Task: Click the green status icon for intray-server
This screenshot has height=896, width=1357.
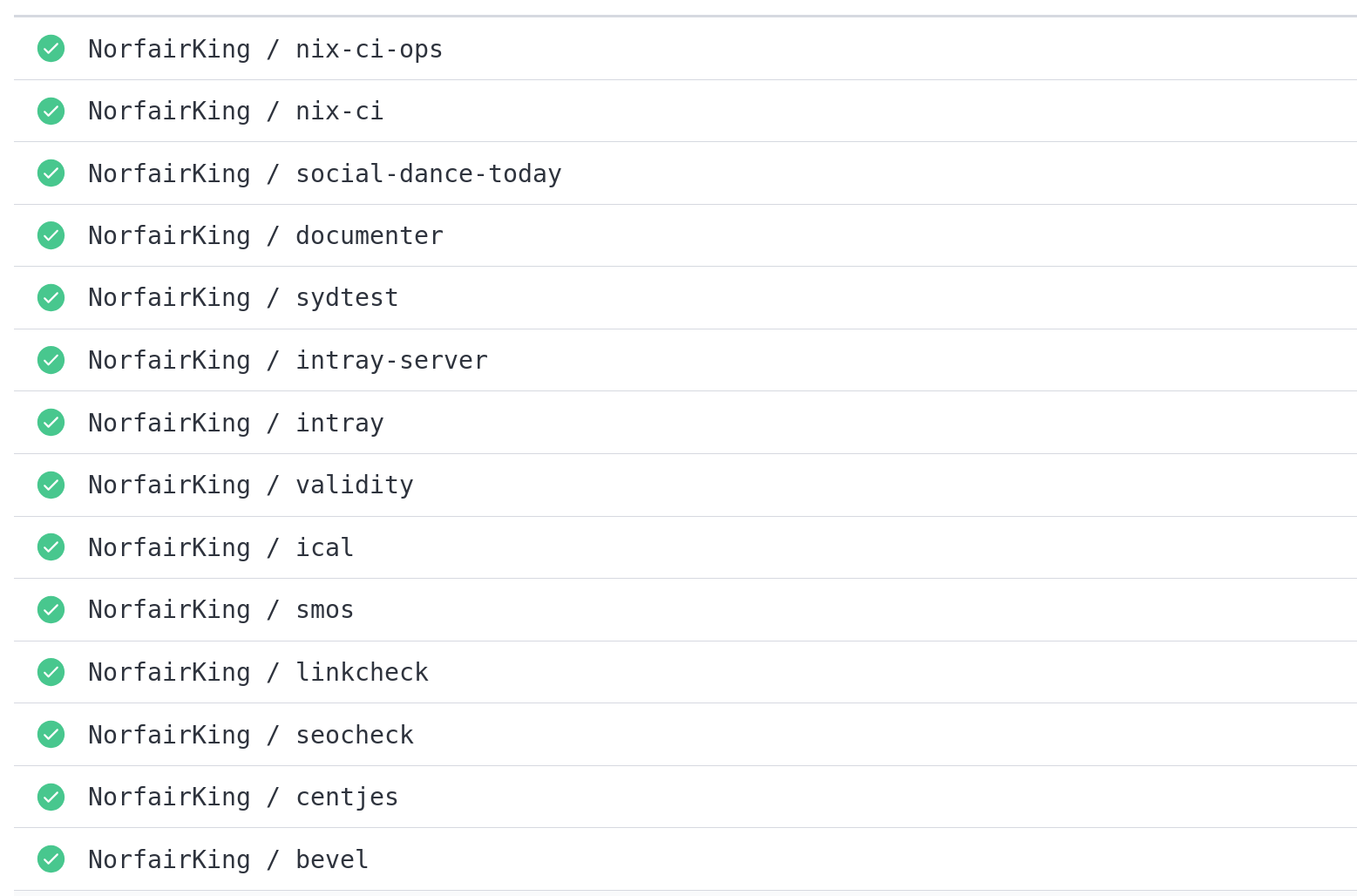Action: coord(51,360)
